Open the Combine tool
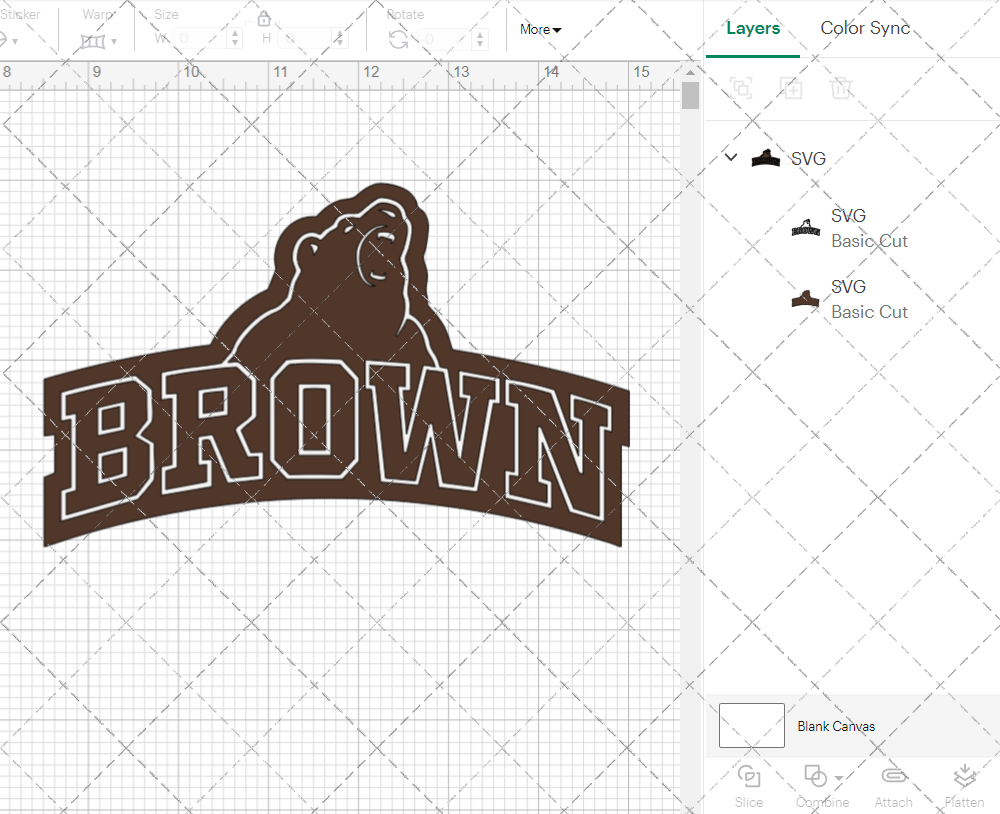 [815, 785]
